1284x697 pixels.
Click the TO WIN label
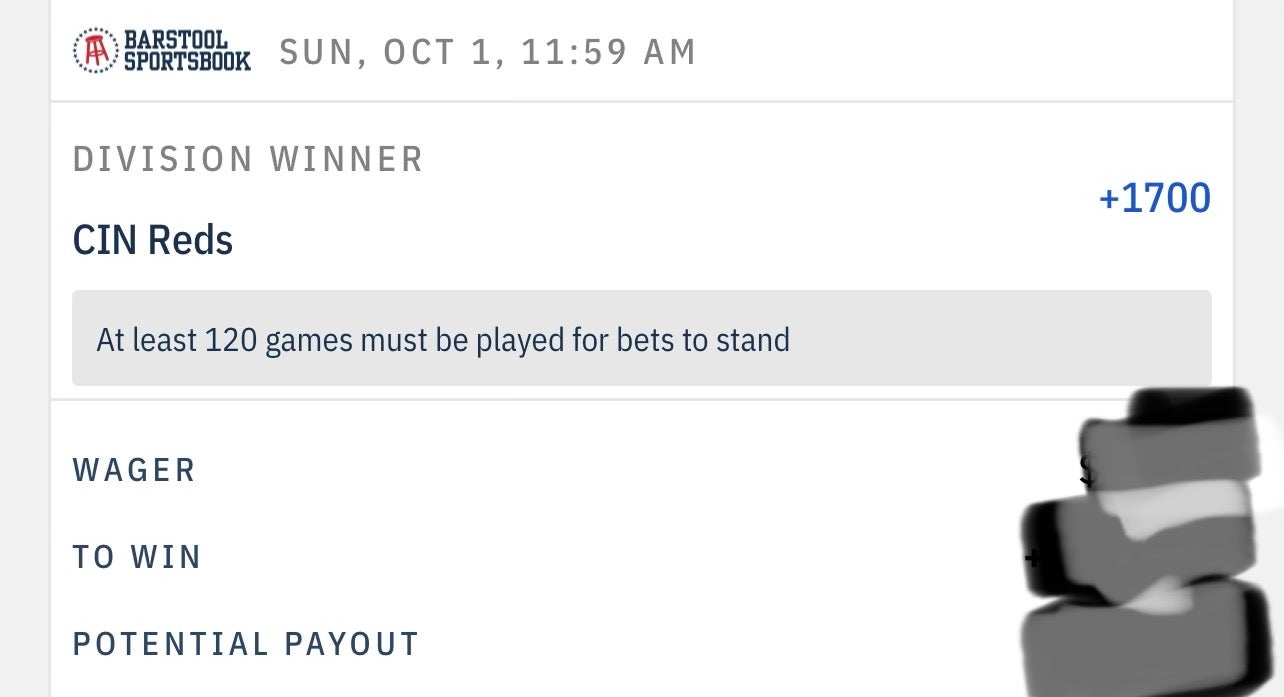point(137,557)
